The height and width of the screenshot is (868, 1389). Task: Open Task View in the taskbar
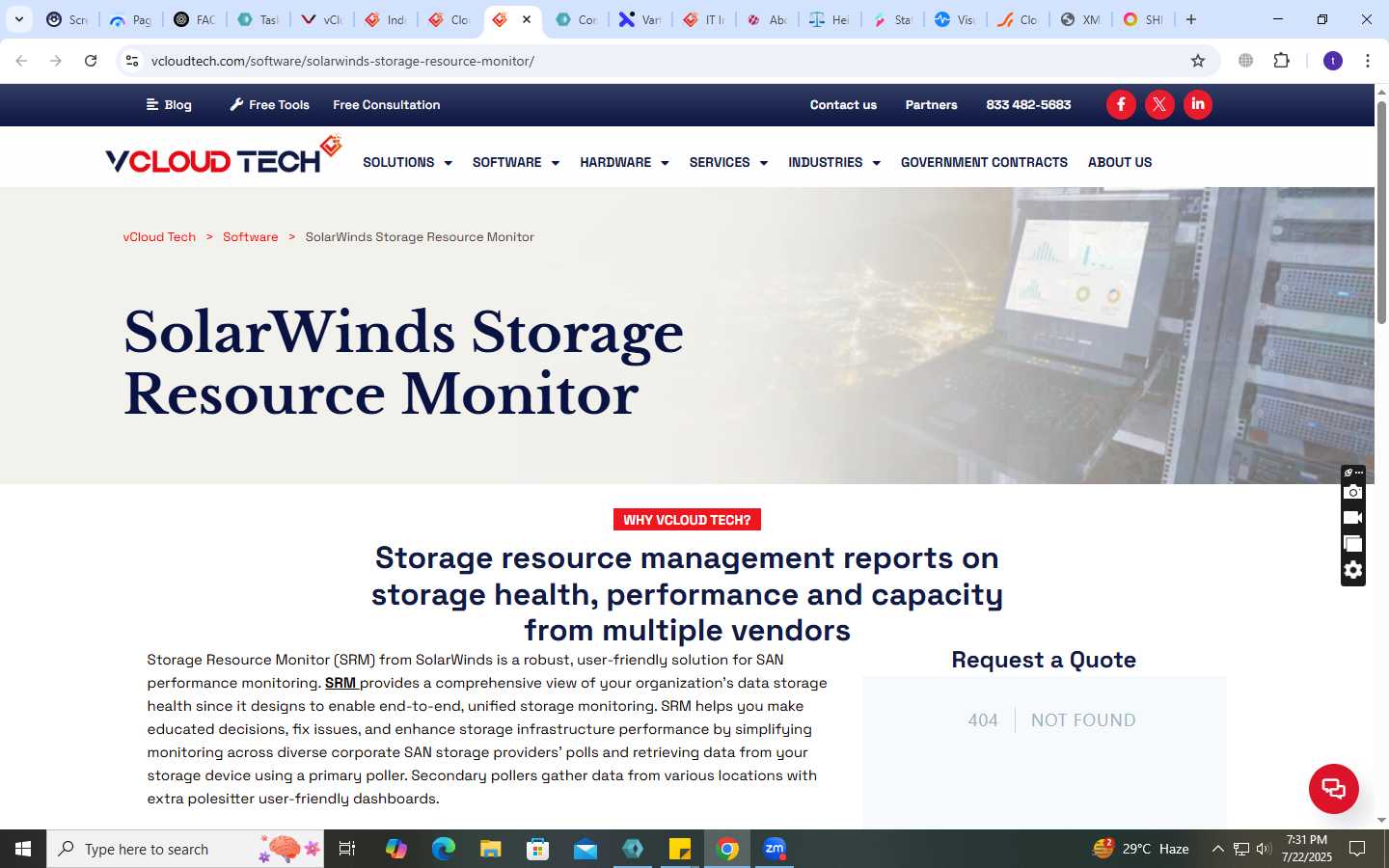pos(347,849)
